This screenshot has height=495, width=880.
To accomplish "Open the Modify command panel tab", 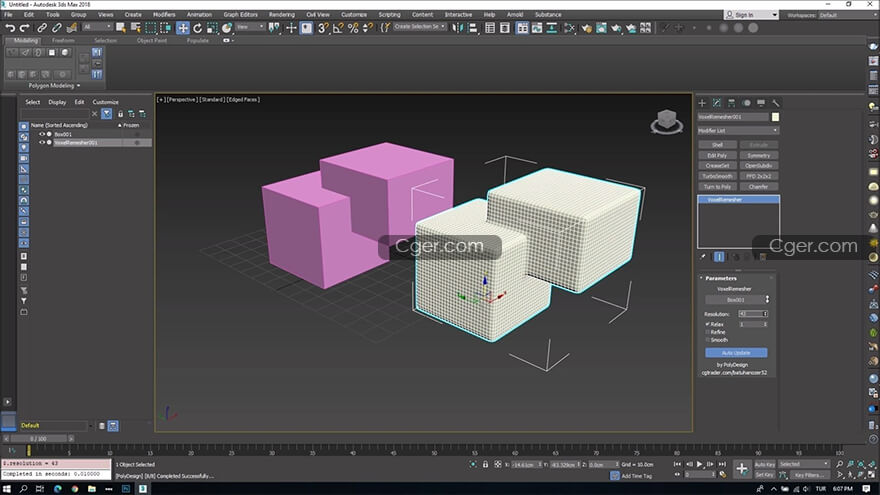I will (717, 103).
